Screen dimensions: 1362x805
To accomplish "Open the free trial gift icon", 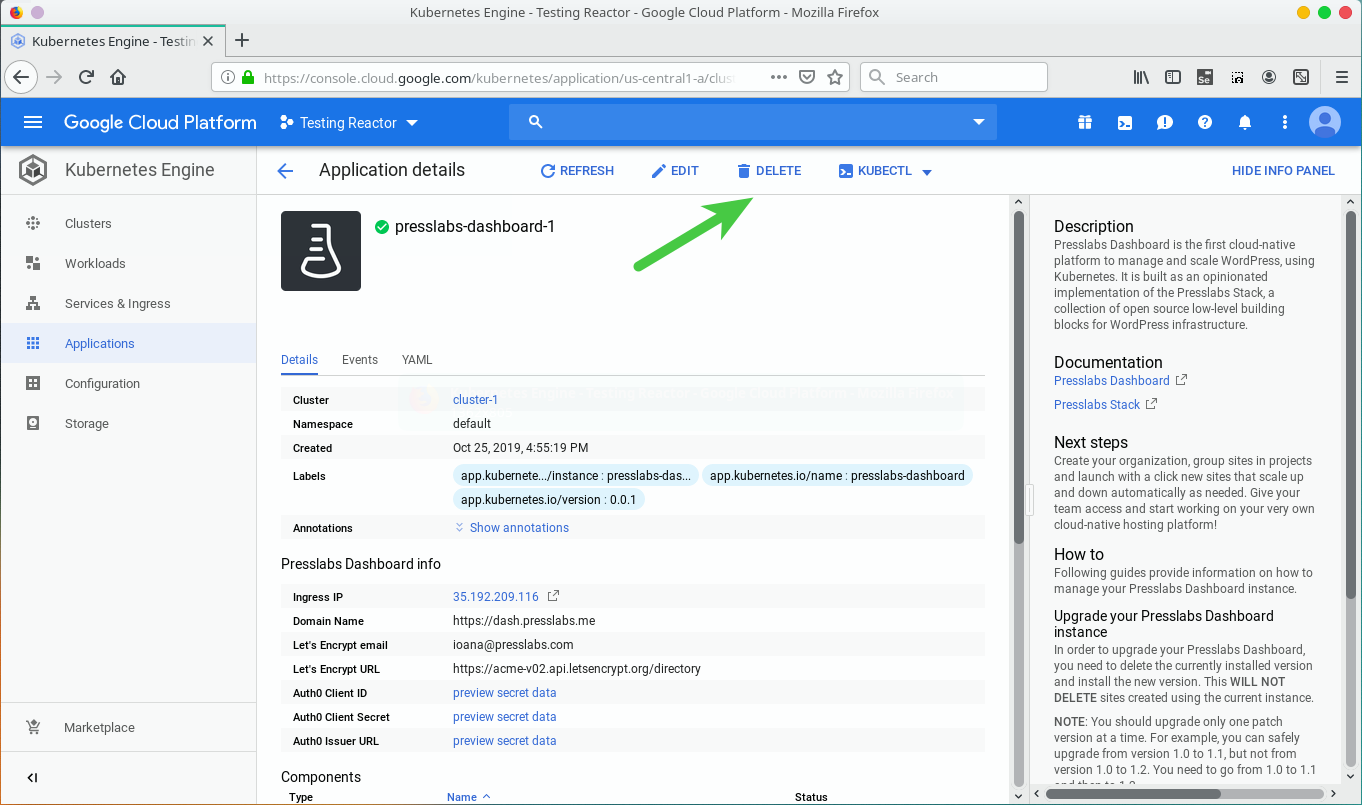I will click(1085, 122).
